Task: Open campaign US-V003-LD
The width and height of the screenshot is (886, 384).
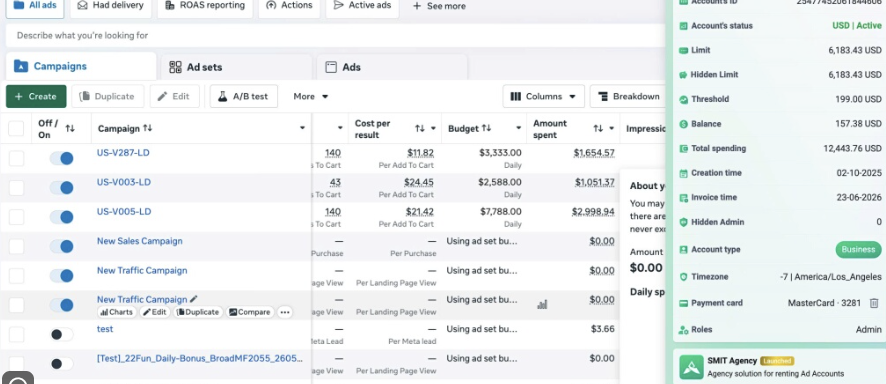Action: coord(124,182)
